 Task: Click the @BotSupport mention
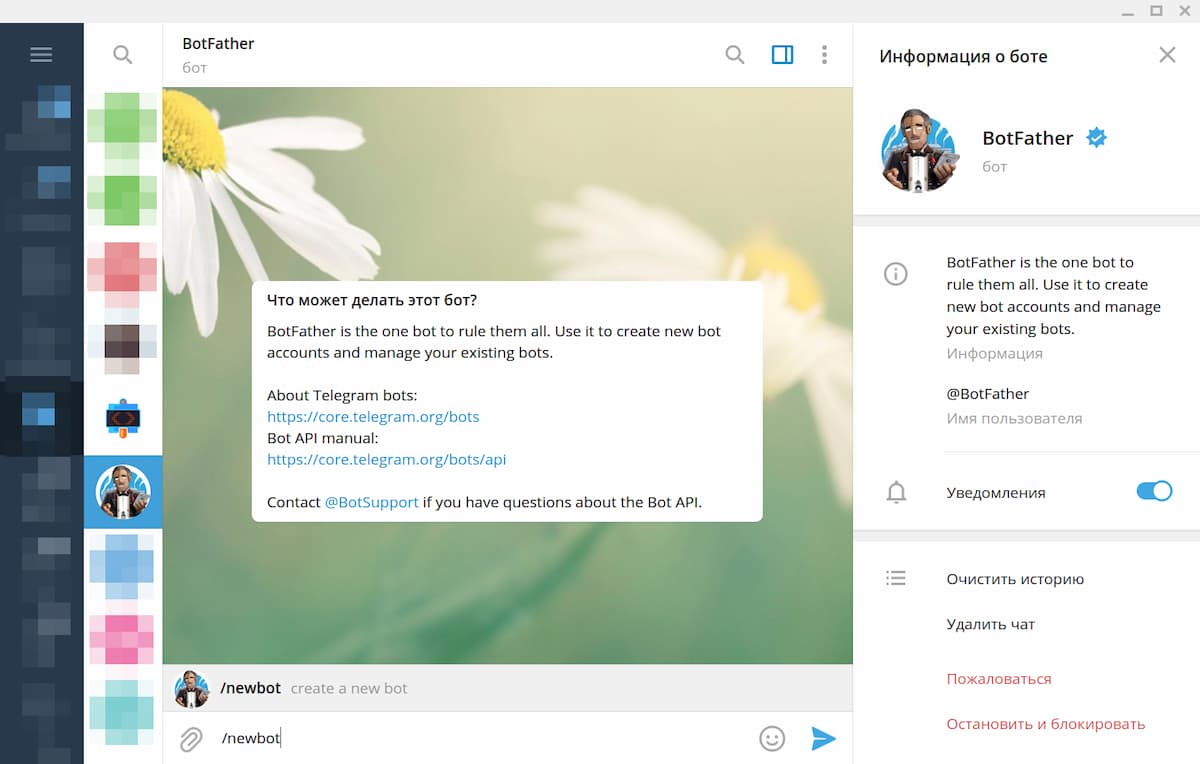click(x=371, y=502)
